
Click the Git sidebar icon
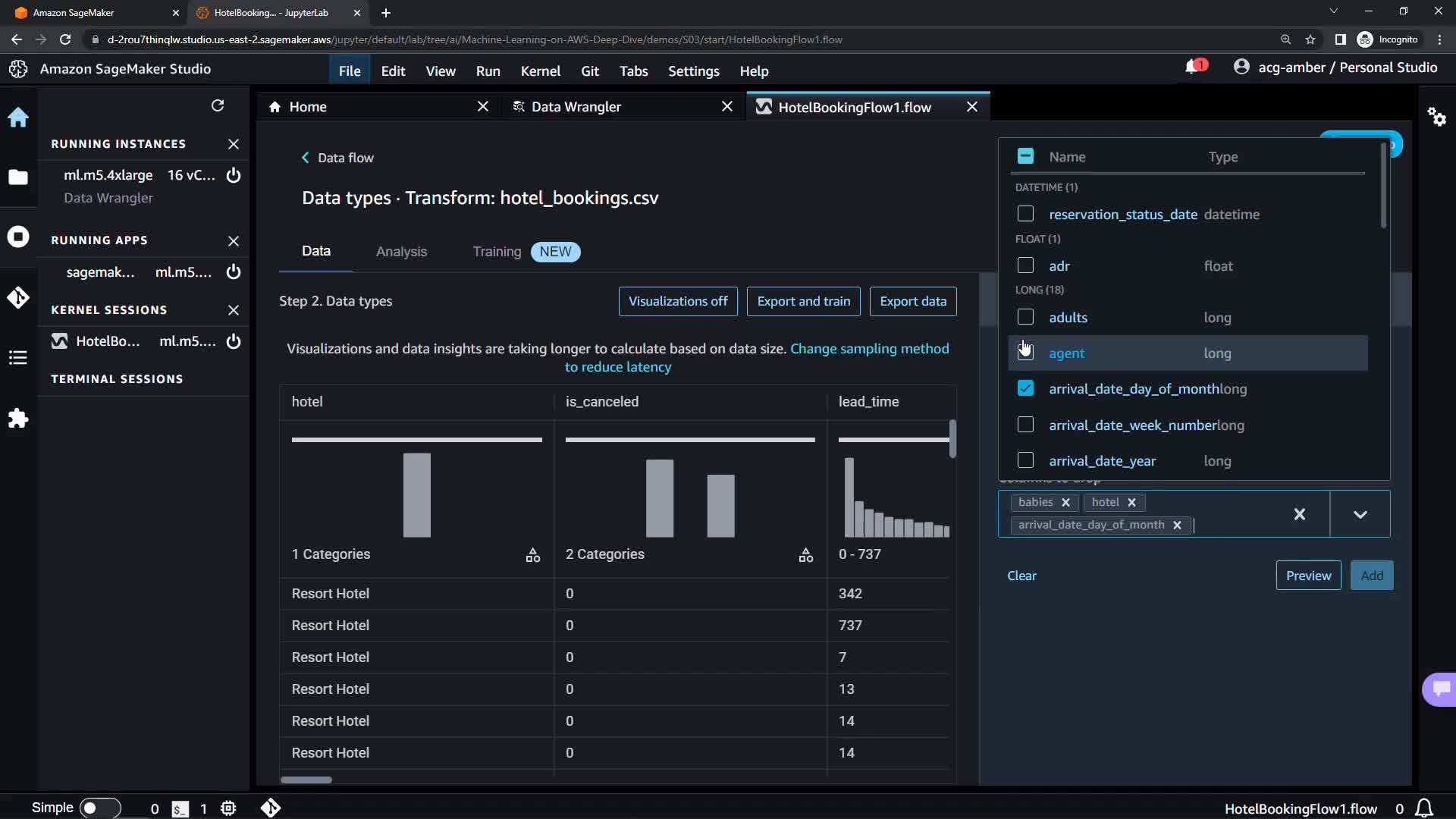[x=18, y=297]
